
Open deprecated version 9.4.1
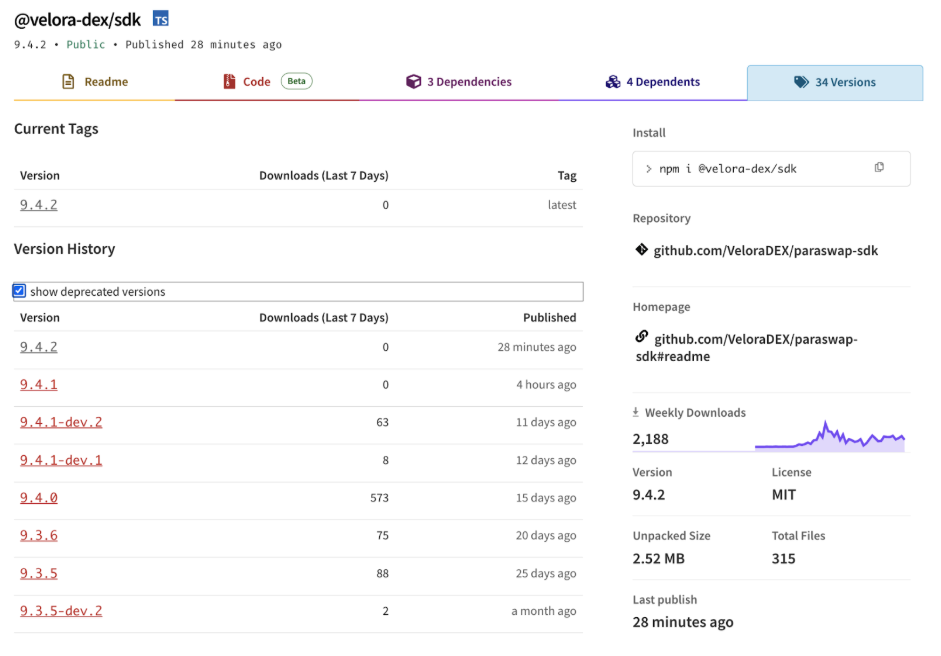click(38, 385)
